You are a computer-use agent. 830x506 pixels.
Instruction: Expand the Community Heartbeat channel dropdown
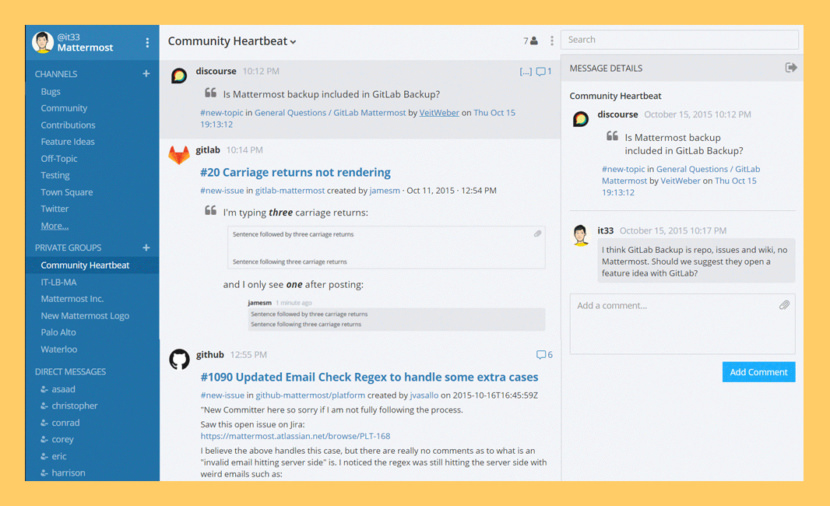pyautogui.click(x=232, y=41)
